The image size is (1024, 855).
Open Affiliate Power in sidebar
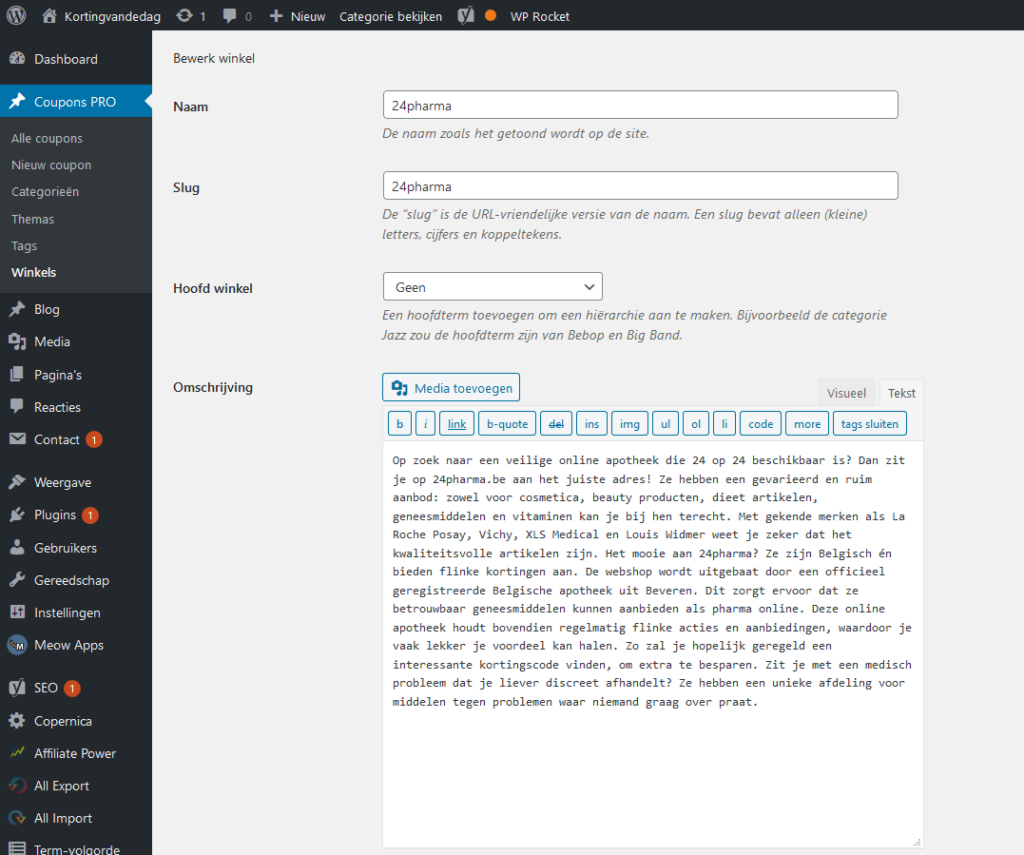point(75,753)
